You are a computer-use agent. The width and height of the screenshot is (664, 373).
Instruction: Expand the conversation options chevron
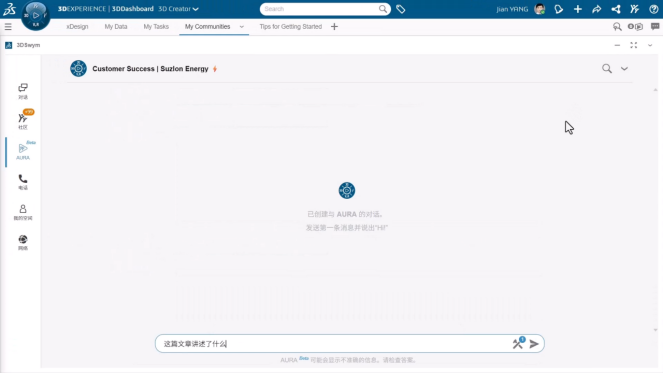pos(624,69)
